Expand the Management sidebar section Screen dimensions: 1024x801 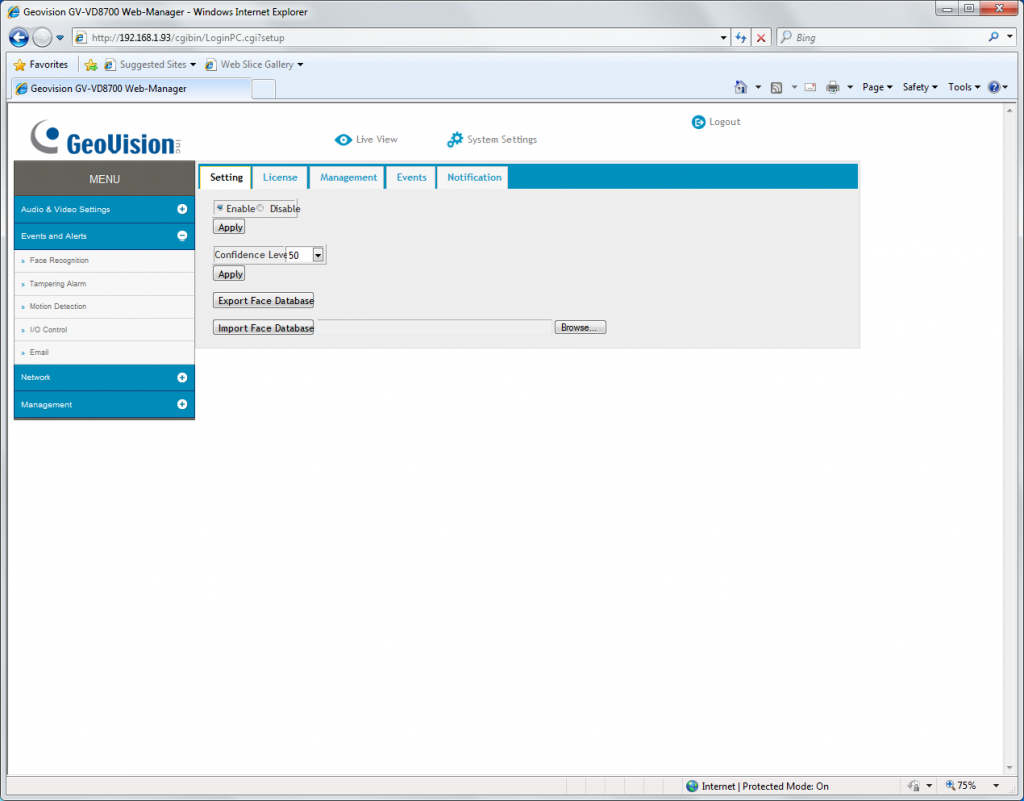click(182, 404)
